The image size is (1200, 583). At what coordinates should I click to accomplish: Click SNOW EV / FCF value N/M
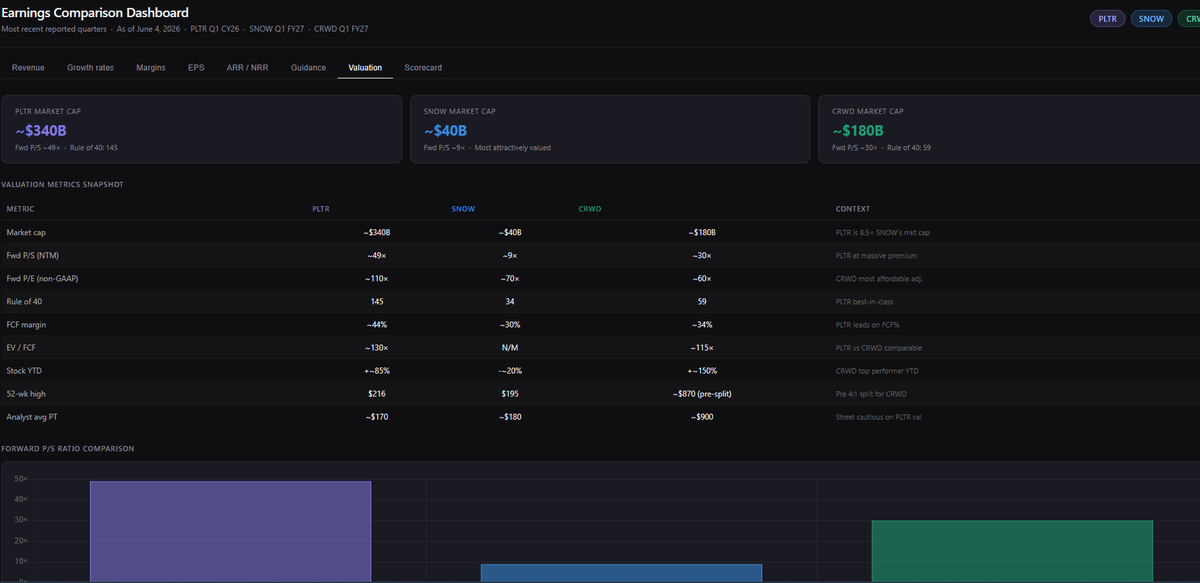point(510,347)
